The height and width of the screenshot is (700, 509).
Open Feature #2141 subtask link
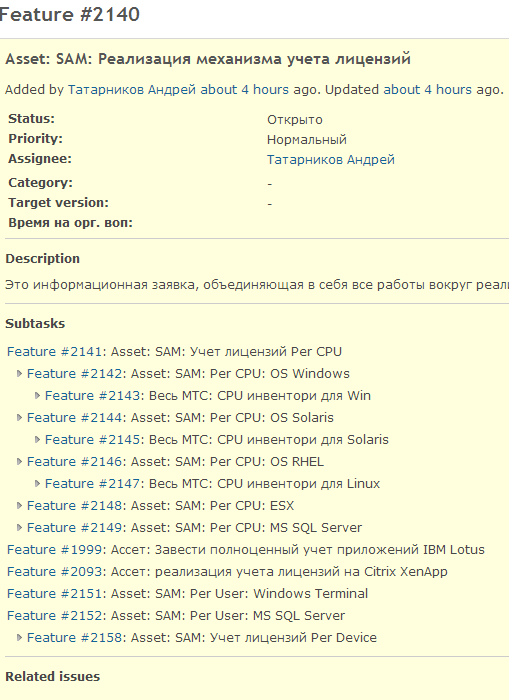click(55, 352)
